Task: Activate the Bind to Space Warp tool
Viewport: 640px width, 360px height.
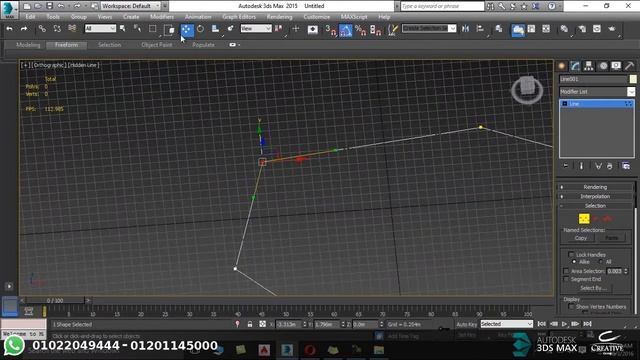Action: click(x=72, y=29)
